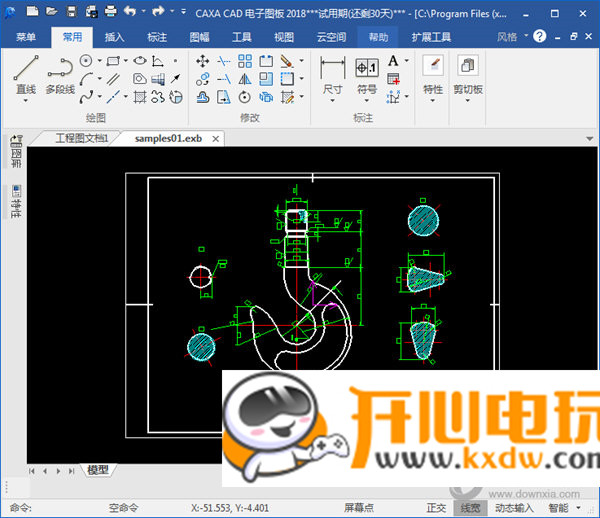Click the Undo arrow in the title bar
The height and width of the screenshot is (518, 600).
pyautogui.click(x=130, y=11)
